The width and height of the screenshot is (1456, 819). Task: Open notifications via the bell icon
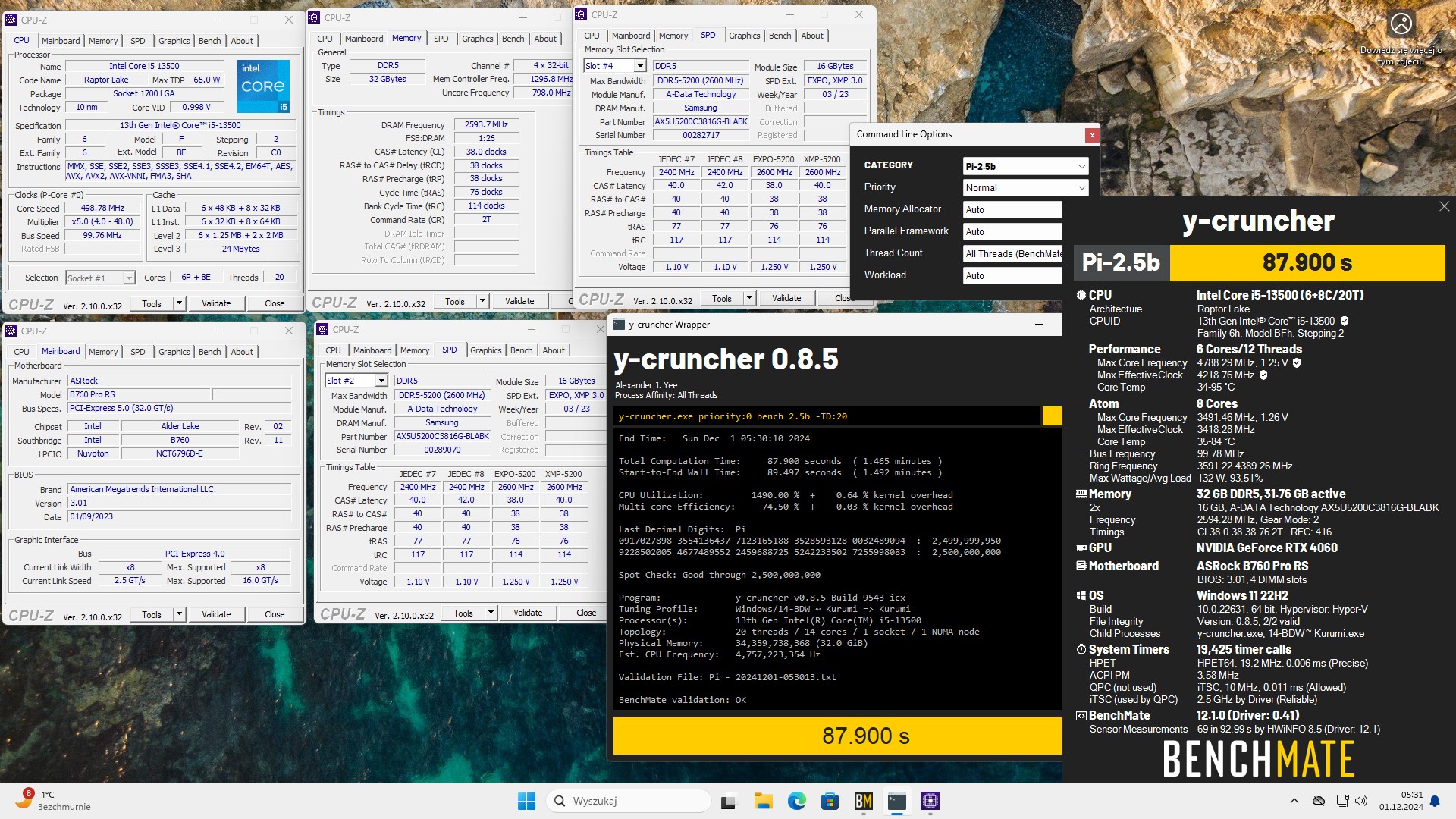pyautogui.click(x=1435, y=801)
